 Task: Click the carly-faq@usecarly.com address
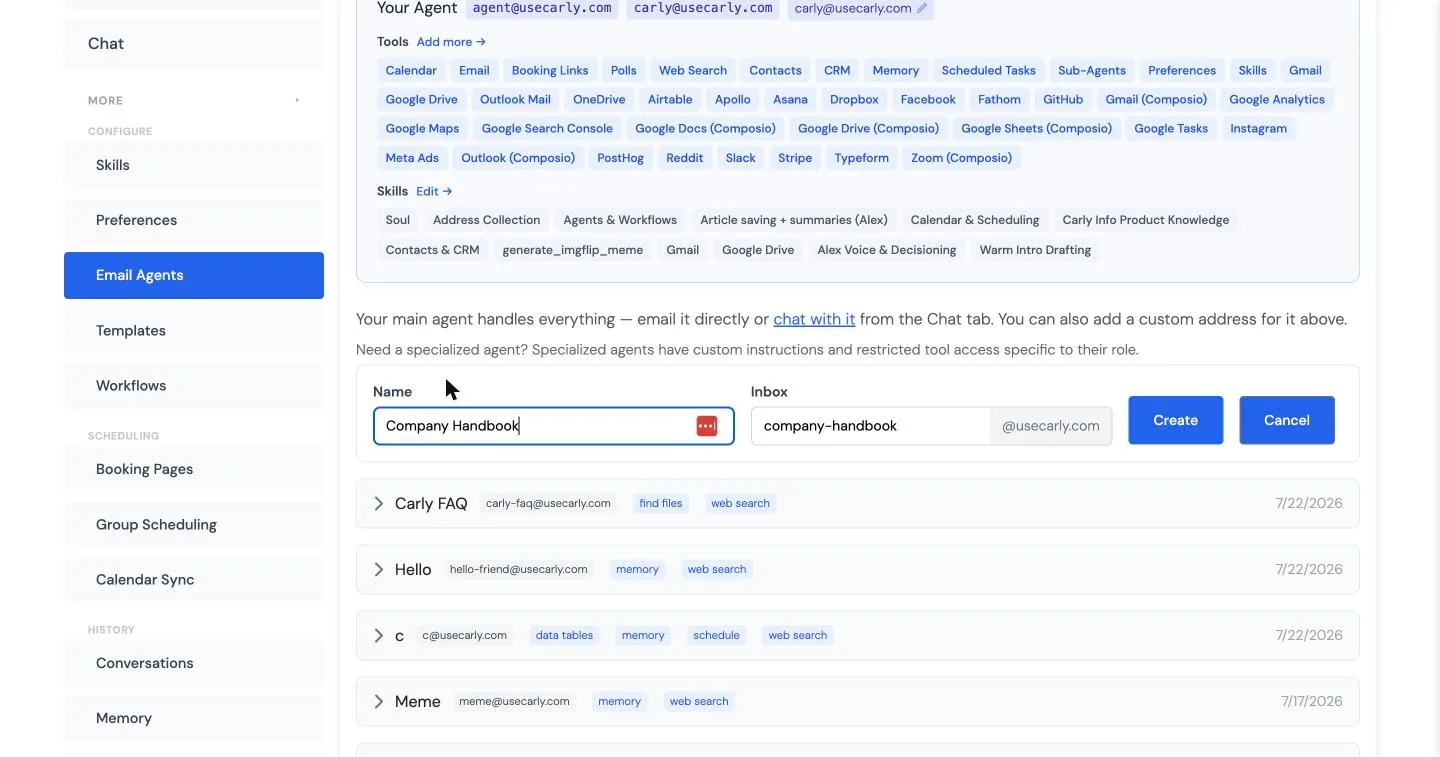click(x=548, y=504)
